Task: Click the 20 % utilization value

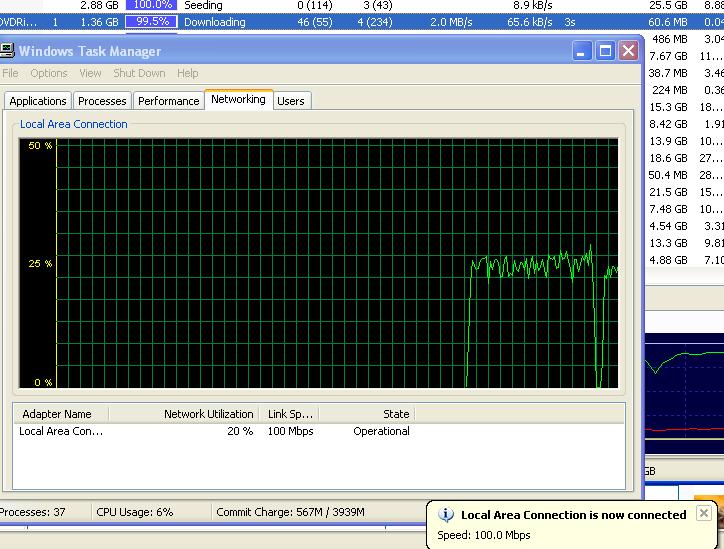Action: click(240, 431)
